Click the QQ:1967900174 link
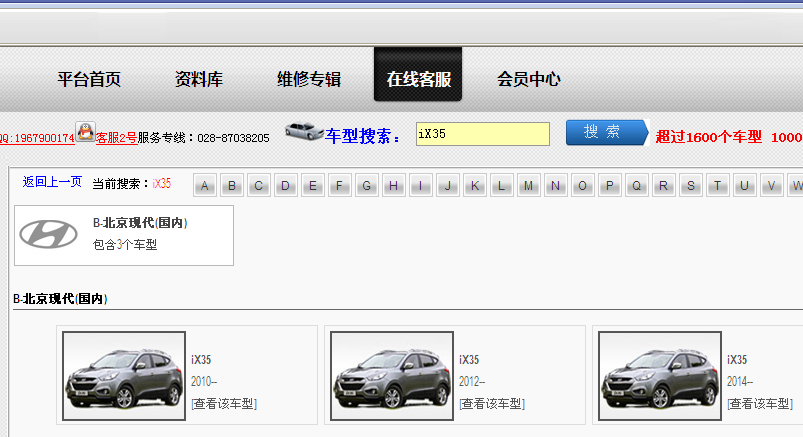Image resolution: width=803 pixels, height=437 pixels. click(37, 138)
